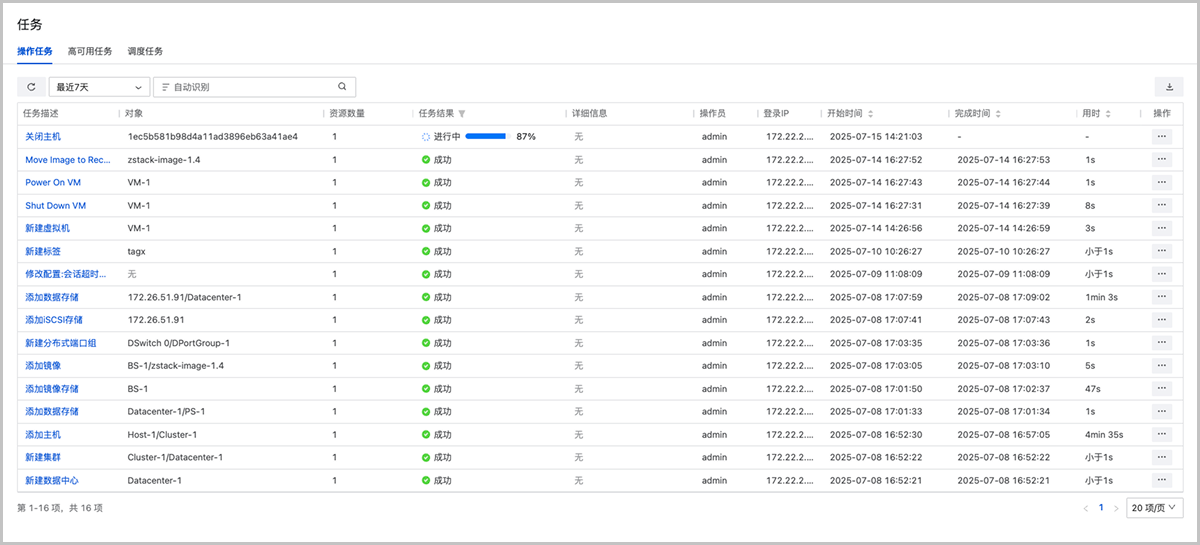Viewport: 1200px width, 545px height.
Task: Click the download export icon
Action: coord(1167,87)
